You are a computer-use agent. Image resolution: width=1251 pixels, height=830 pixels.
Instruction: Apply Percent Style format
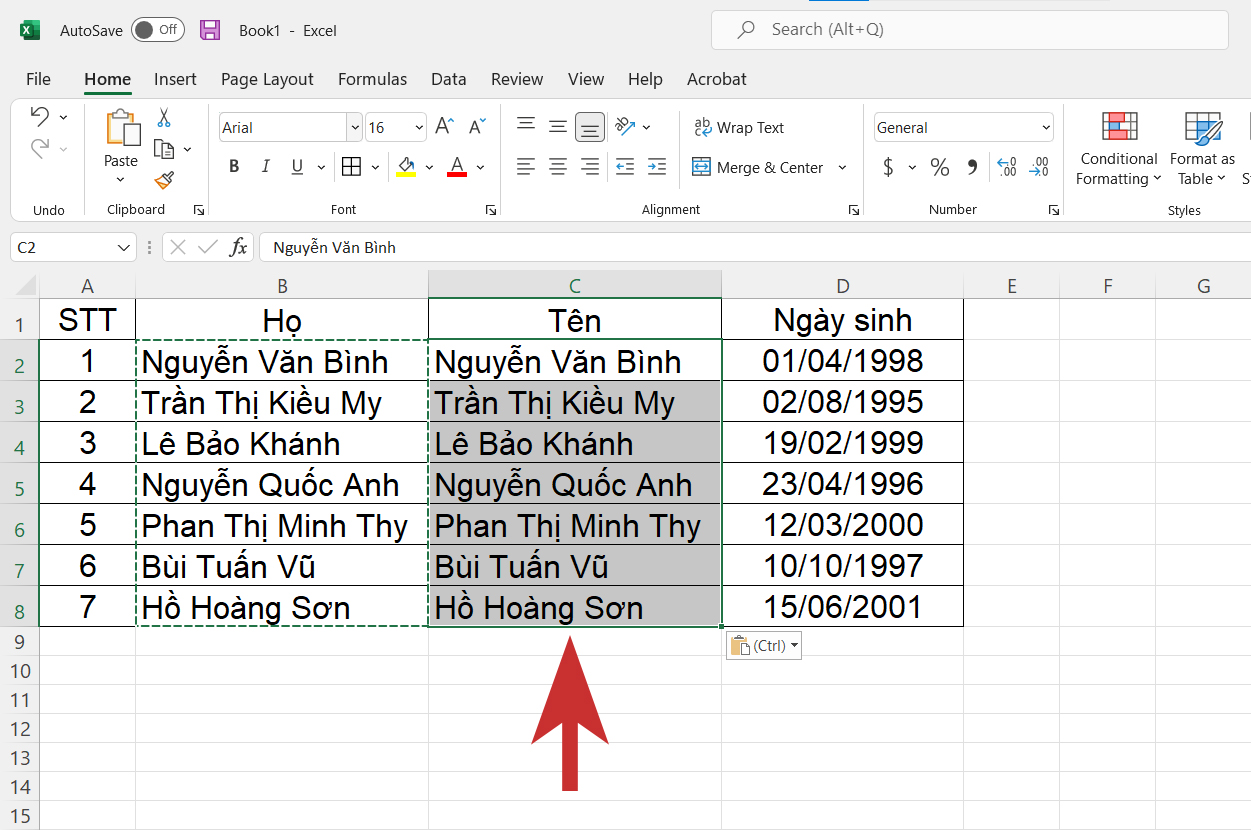[940, 168]
